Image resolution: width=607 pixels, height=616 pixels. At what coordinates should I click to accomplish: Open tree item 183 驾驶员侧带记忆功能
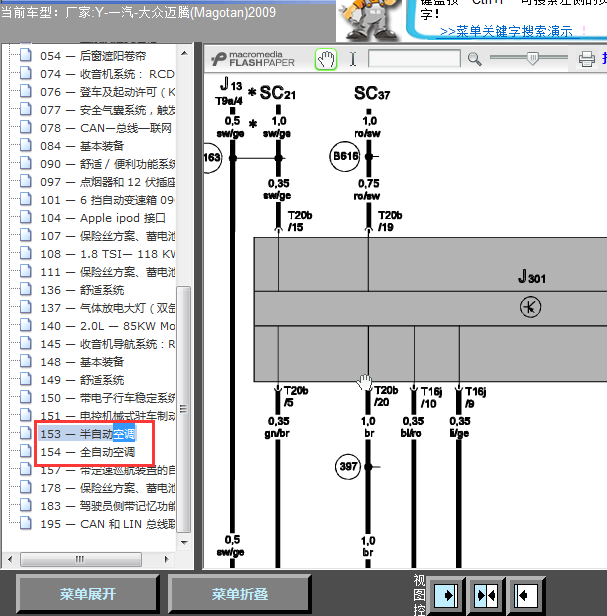[107, 506]
